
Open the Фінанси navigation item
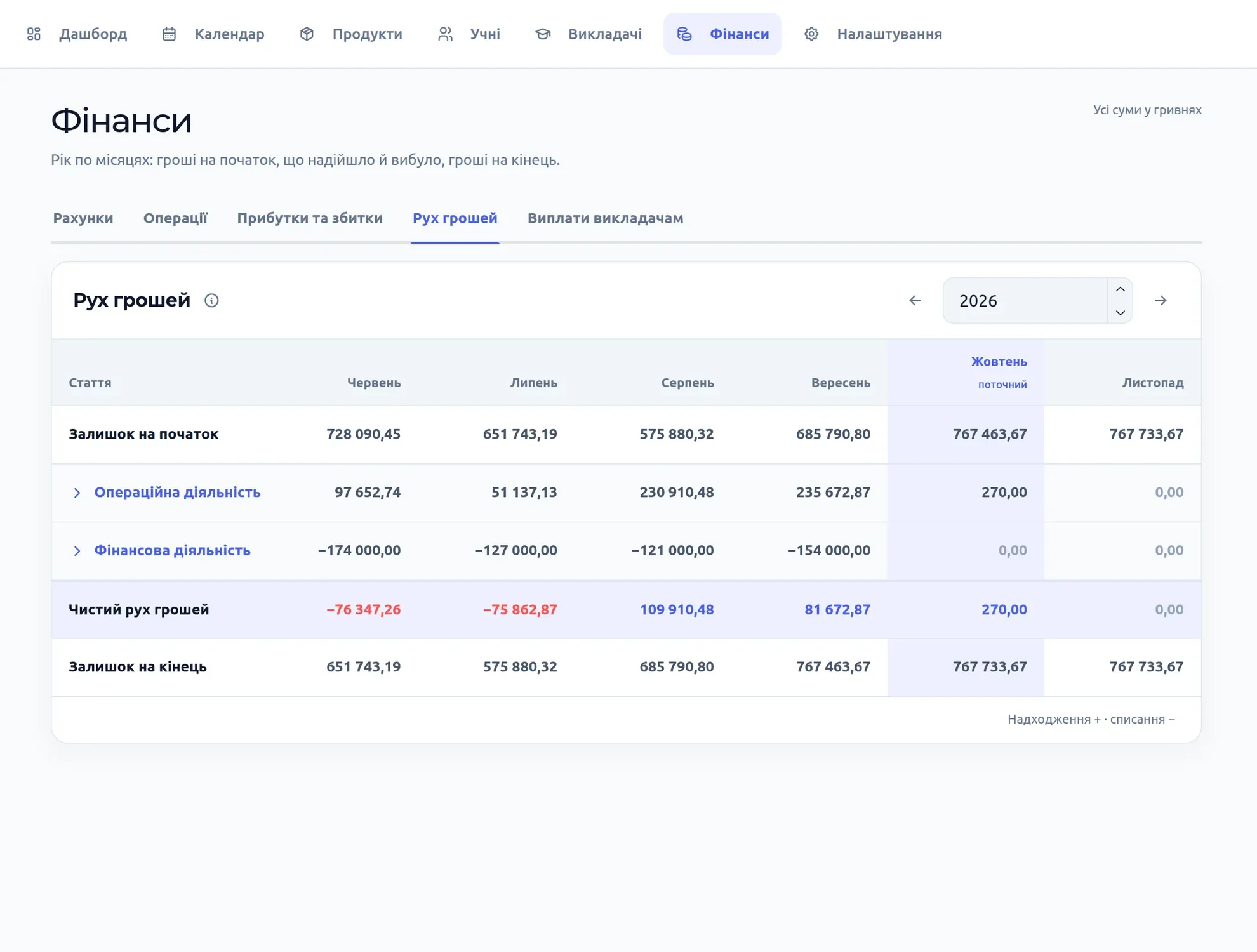tap(722, 34)
